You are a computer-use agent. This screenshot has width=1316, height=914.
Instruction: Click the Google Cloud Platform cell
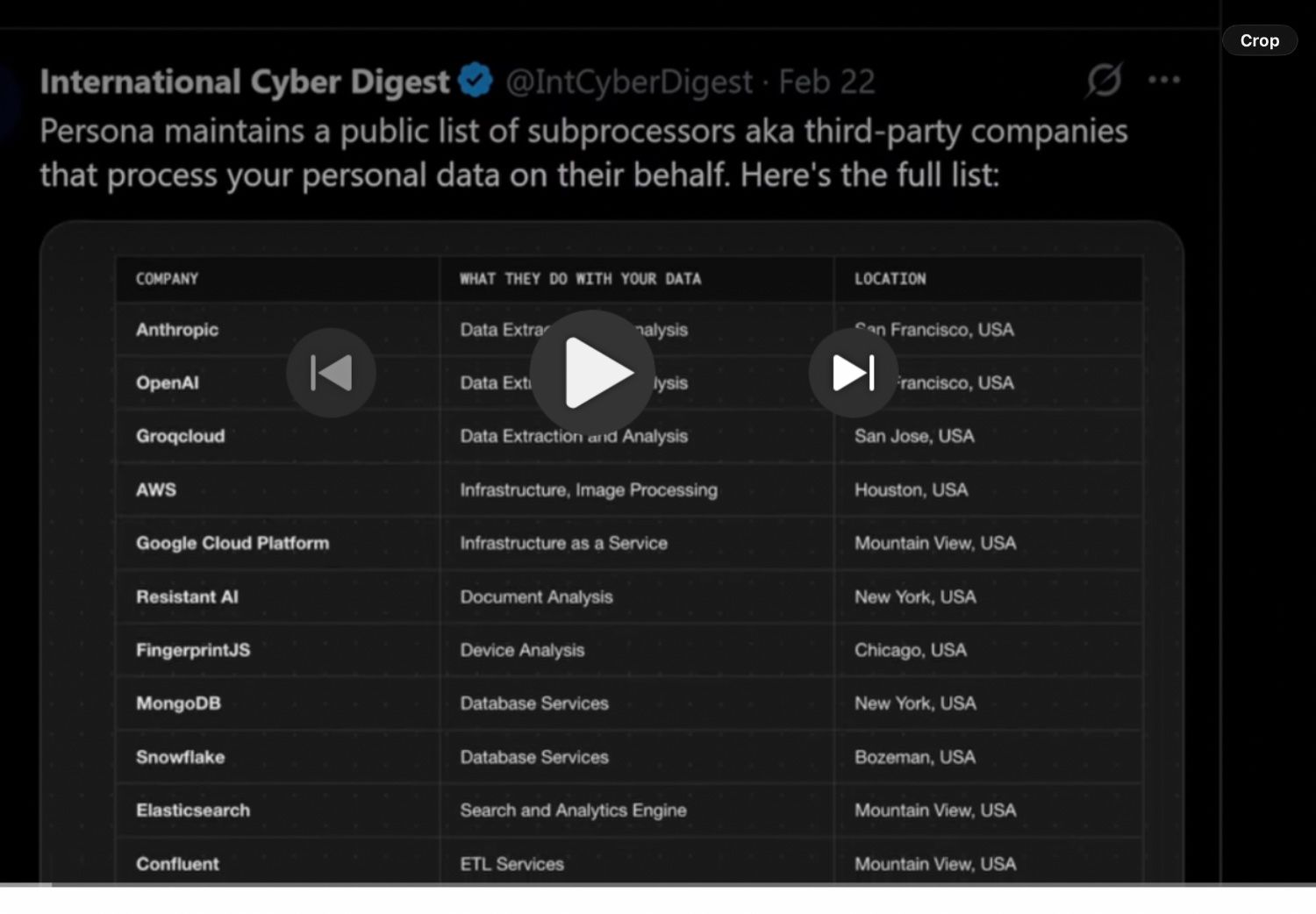tap(232, 543)
